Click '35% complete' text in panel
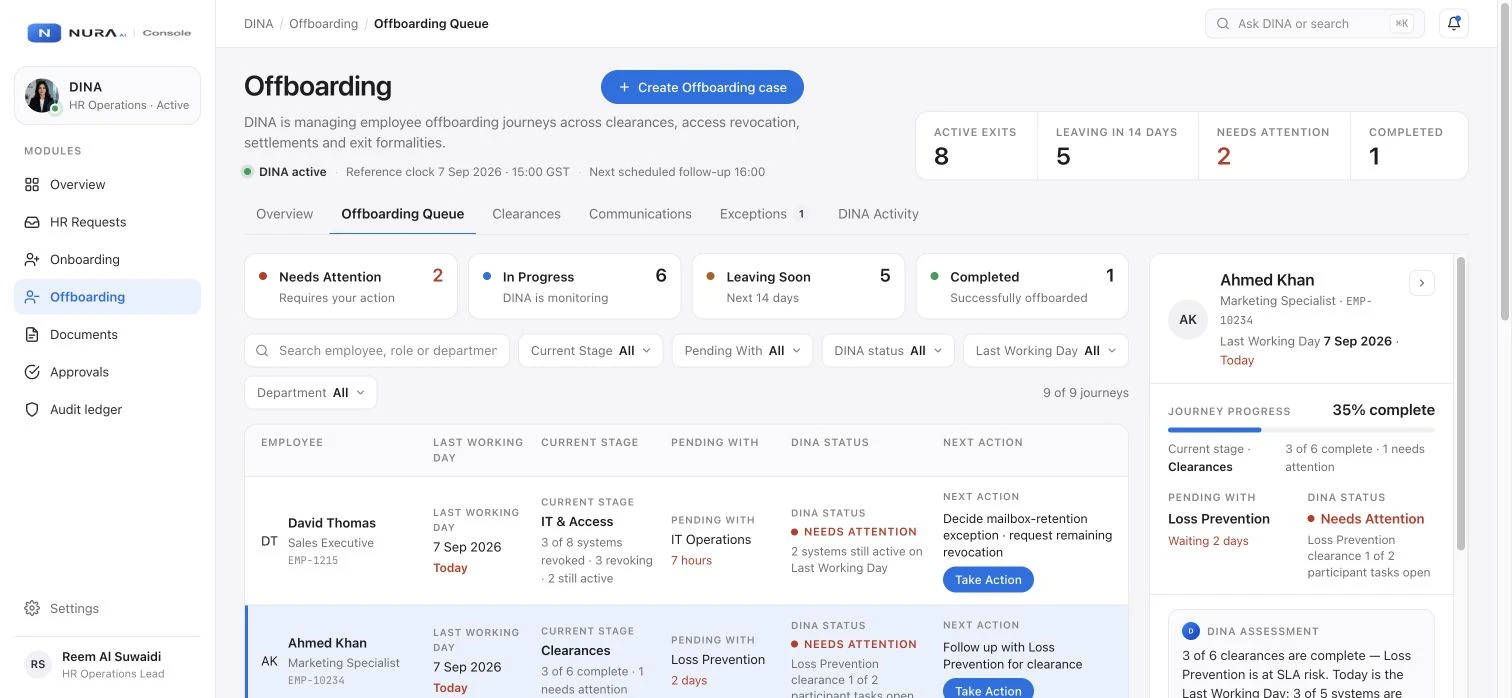Screen dimensions: 1512x698 coord(1383,410)
